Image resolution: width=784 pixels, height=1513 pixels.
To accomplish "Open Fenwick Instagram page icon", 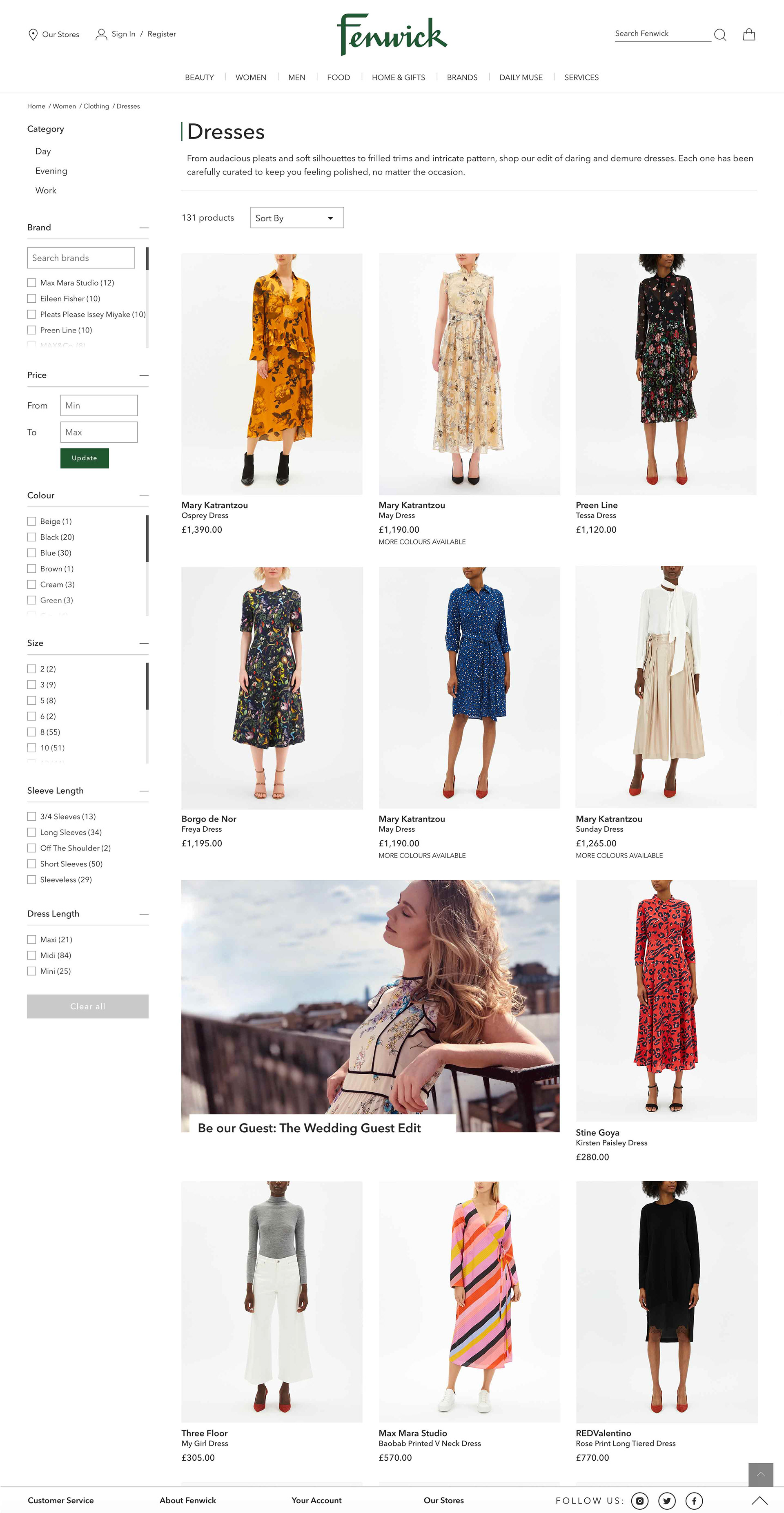I will click(x=639, y=1501).
